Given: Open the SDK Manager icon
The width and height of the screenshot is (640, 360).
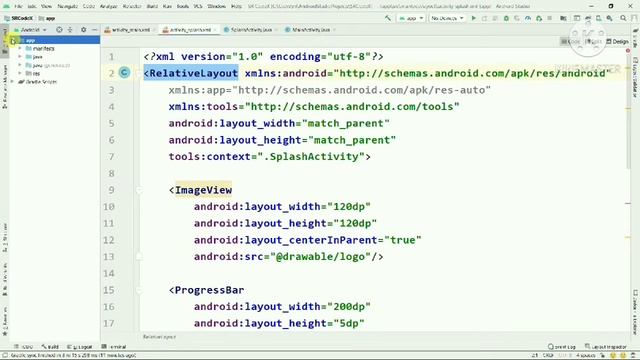Looking at the screenshot, I should 609,18.
